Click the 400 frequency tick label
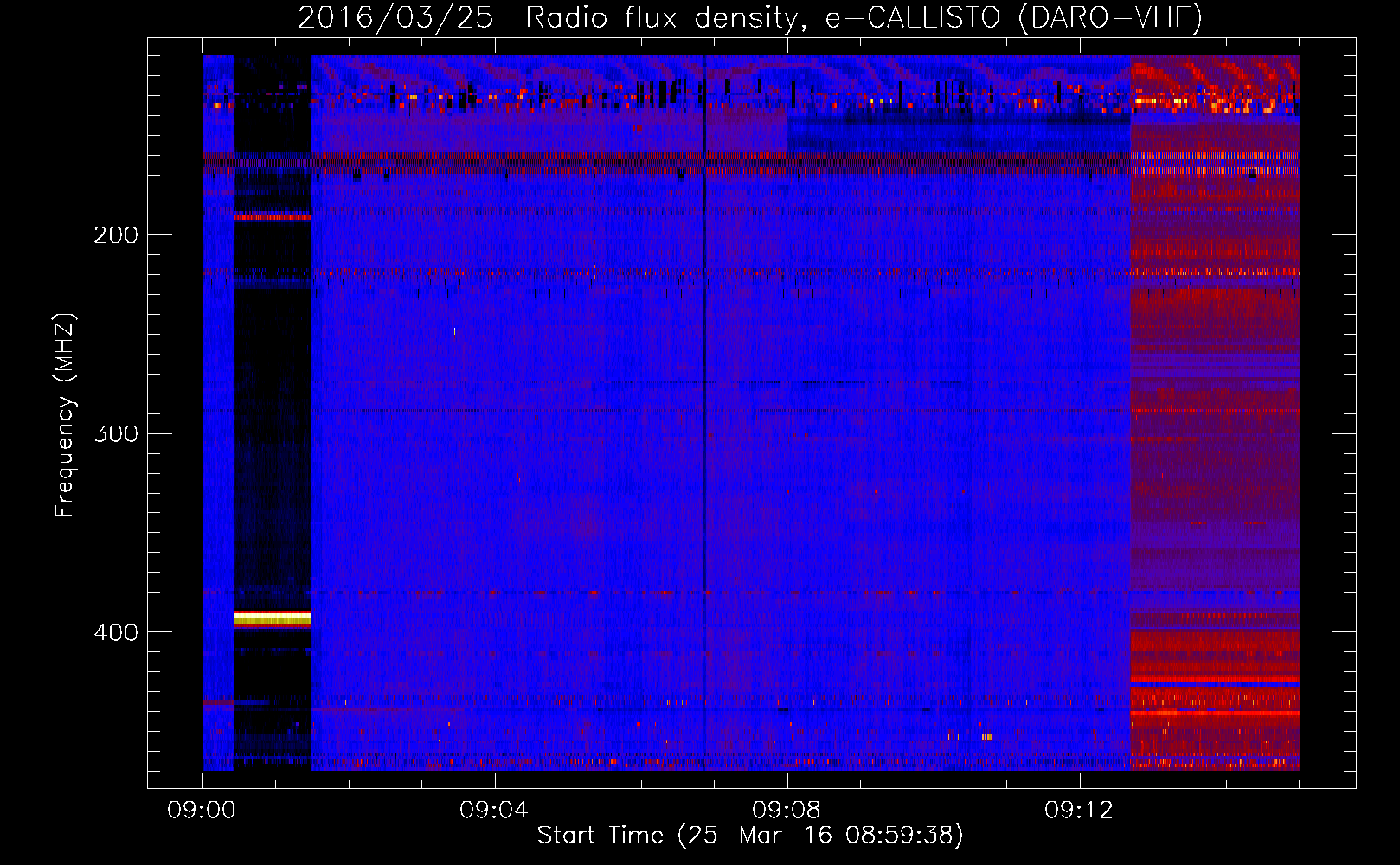The height and width of the screenshot is (865, 1400). point(116,632)
